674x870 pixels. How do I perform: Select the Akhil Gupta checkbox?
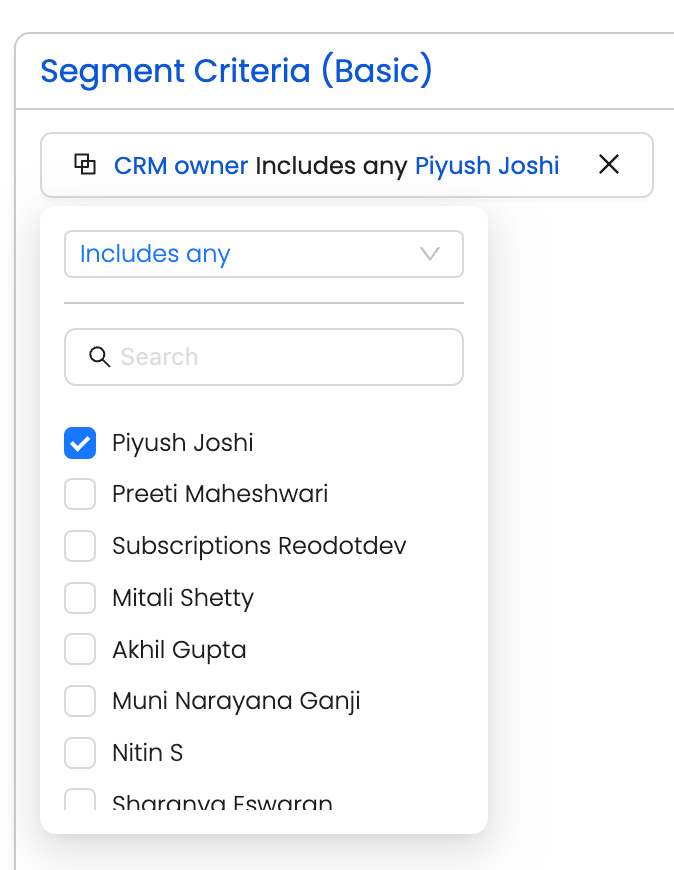80,650
